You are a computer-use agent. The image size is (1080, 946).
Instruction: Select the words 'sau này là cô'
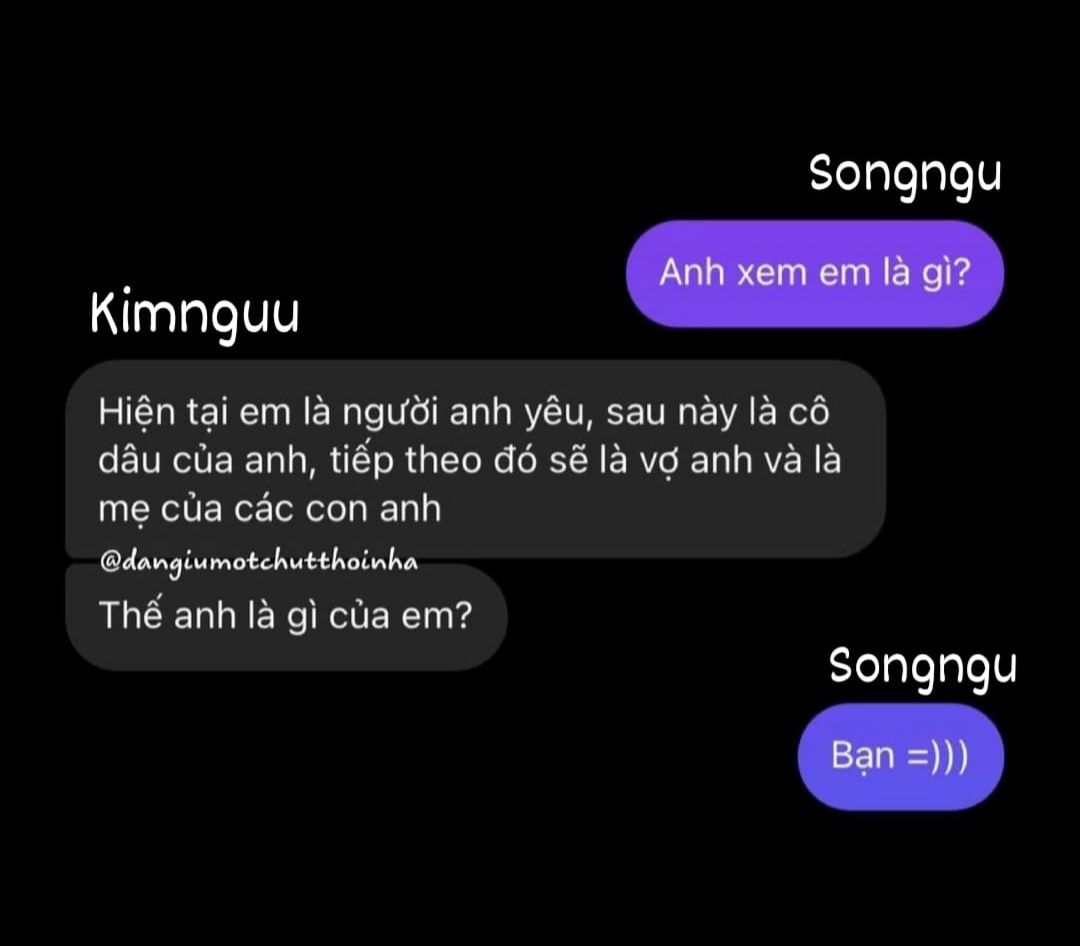tap(718, 413)
